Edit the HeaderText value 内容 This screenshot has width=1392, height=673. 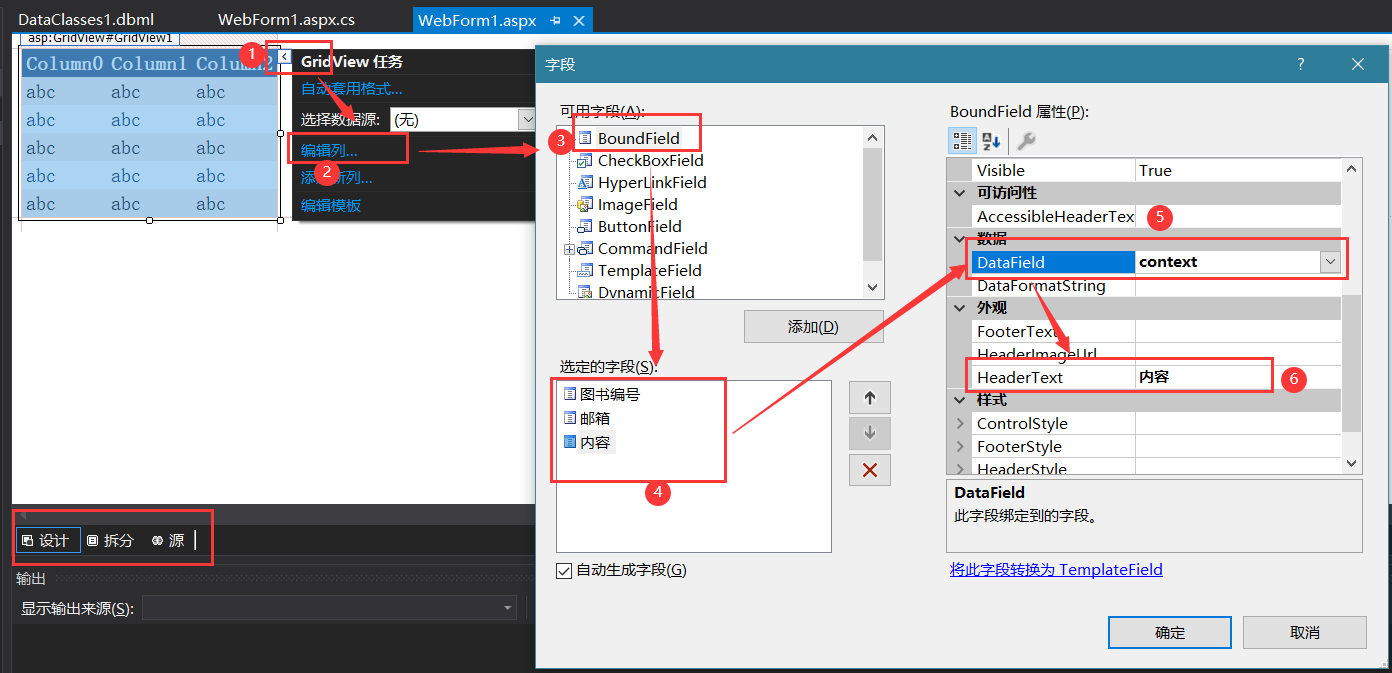(1238, 377)
